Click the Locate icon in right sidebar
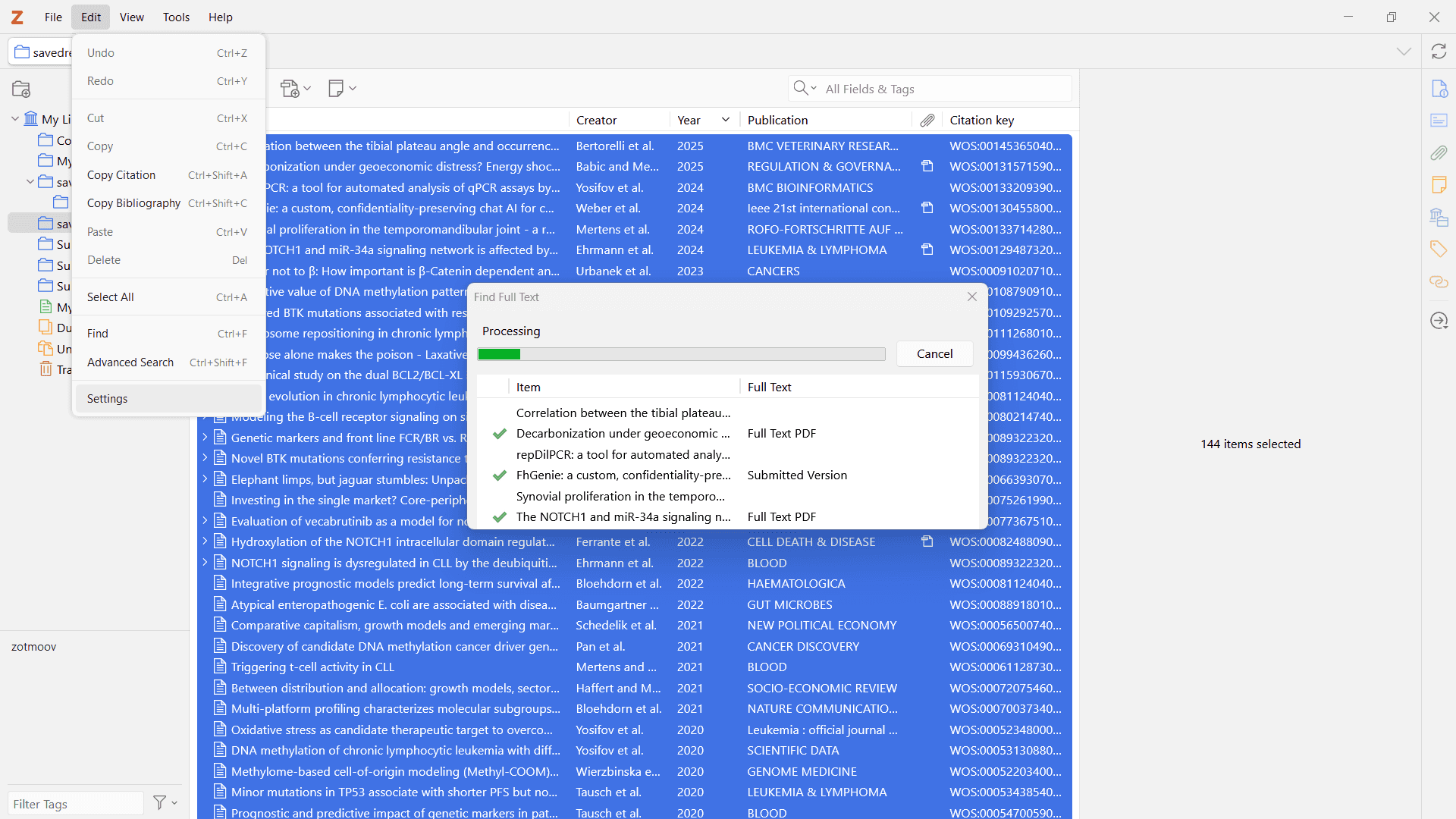This screenshot has width=1456, height=819. pos(1439,321)
